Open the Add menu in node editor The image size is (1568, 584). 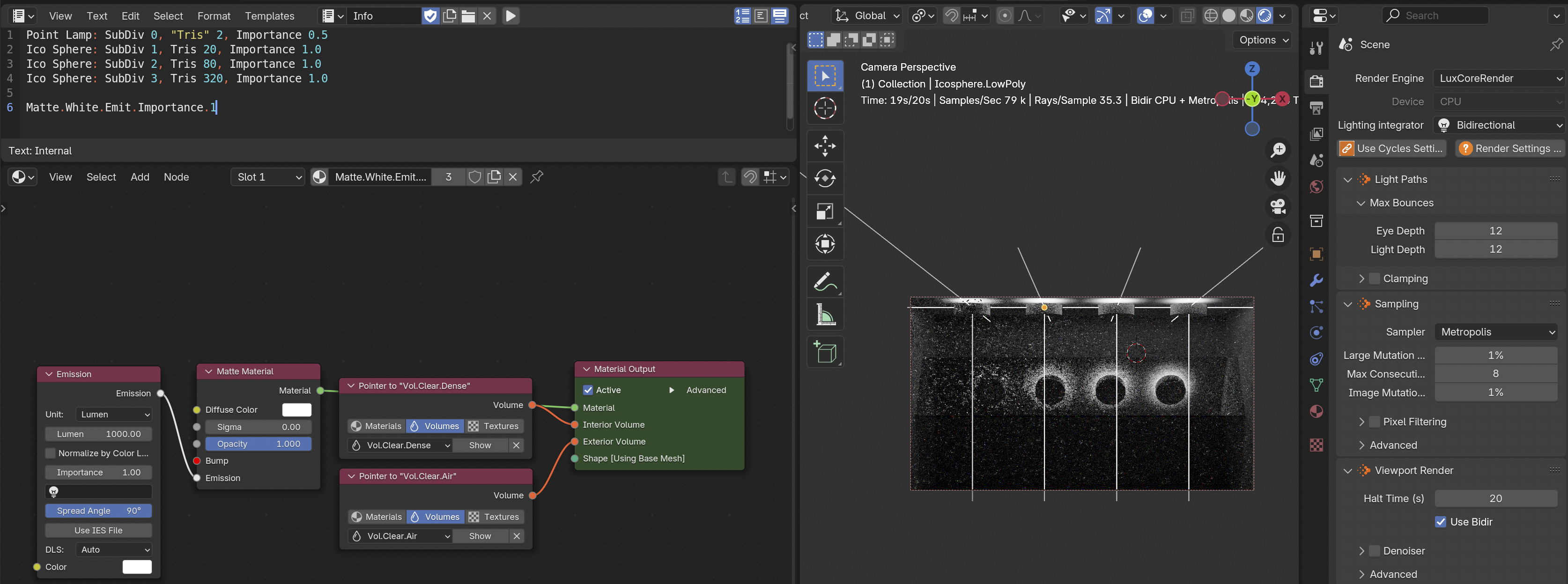pyautogui.click(x=140, y=177)
